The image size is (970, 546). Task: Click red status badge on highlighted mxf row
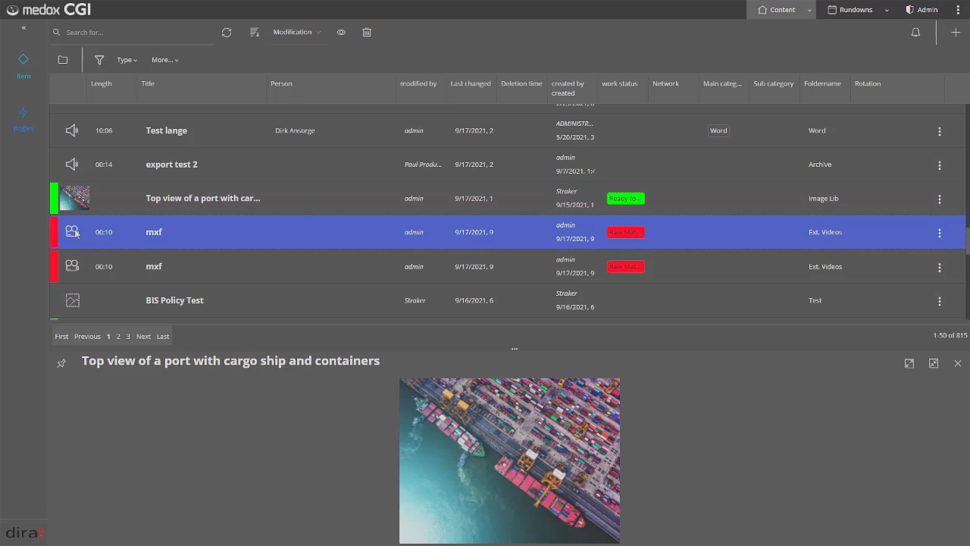(x=625, y=232)
